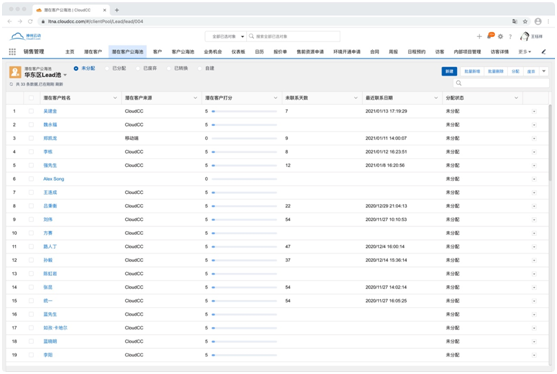Image resolution: width=557 pixels, height=374 pixels.
Task: Click the blue 新建 button
Action: [449, 71]
